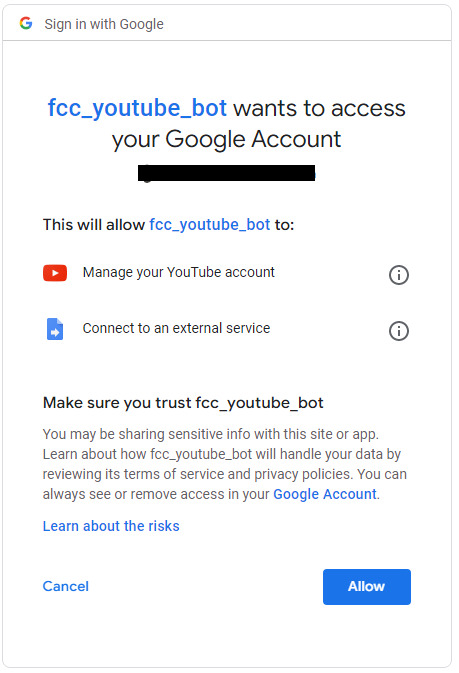
Task: Click Allow to grant access
Action: click(x=367, y=587)
